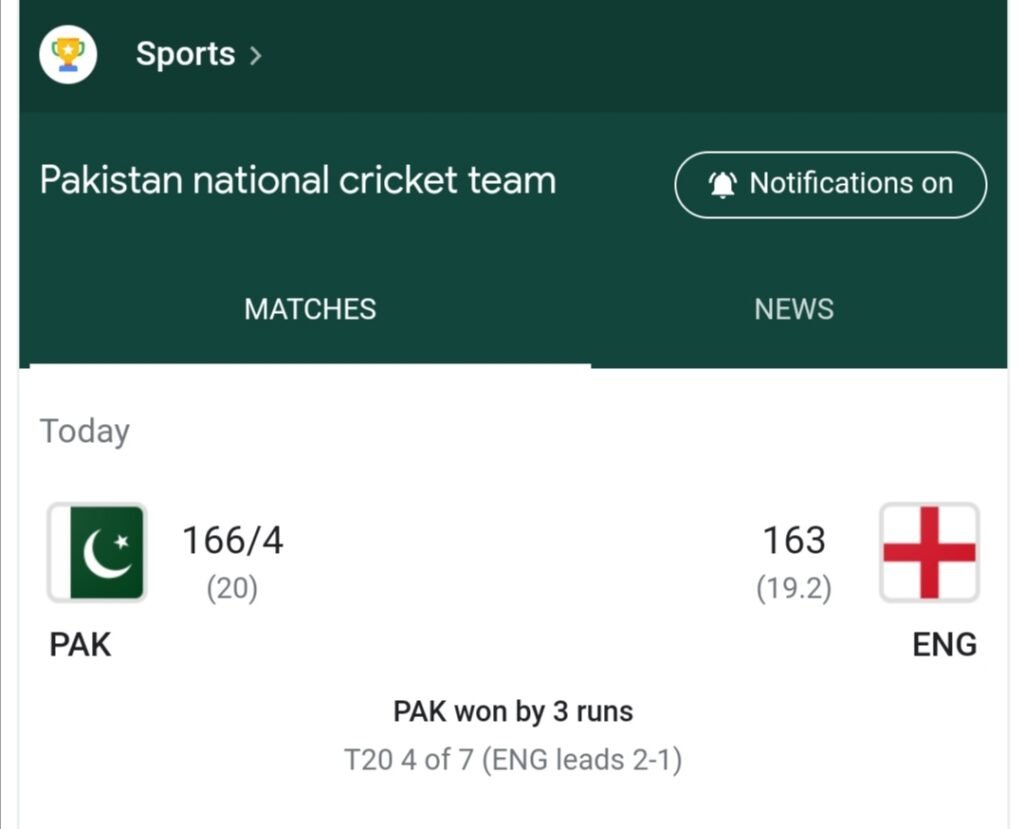Open England's 163 score

click(x=794, y=541)
